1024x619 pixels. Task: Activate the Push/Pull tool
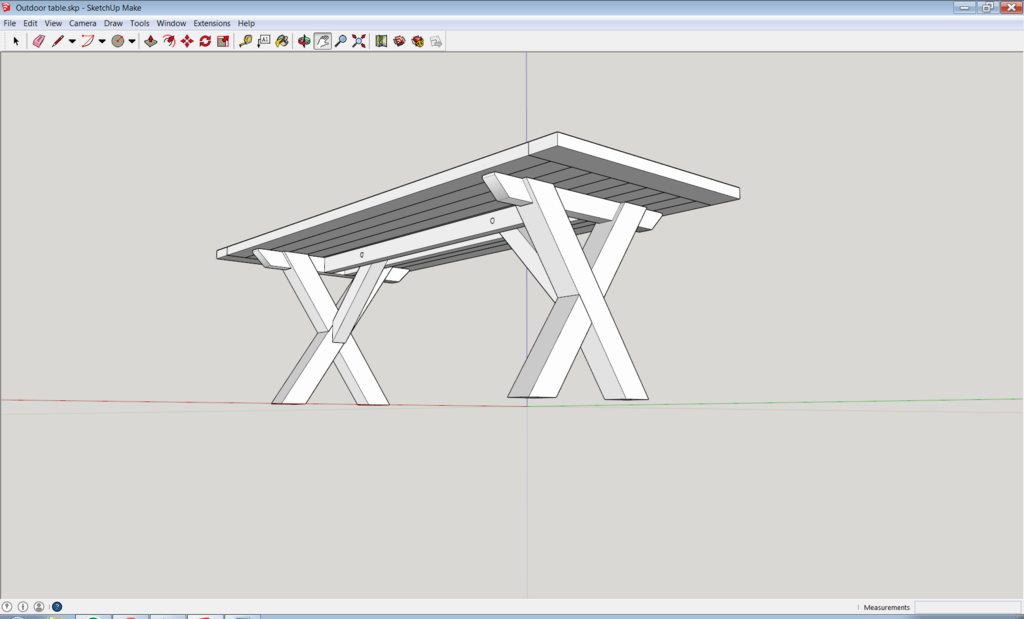point(151,41)
